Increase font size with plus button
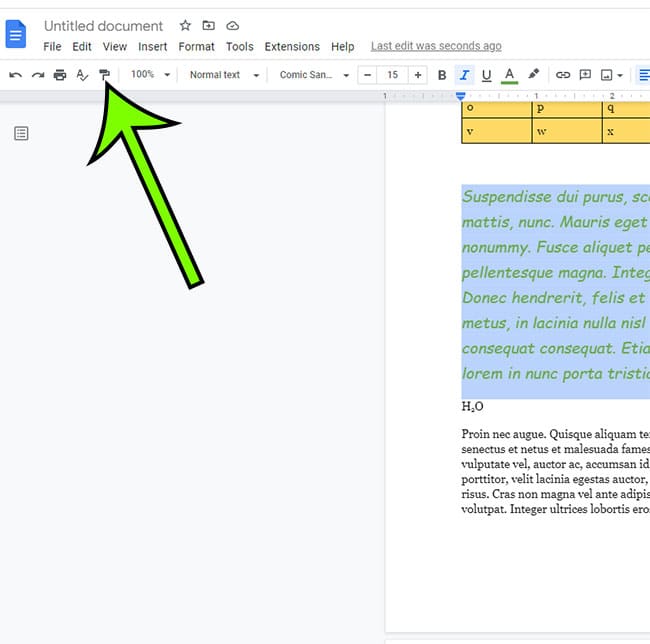The height and width of the screenshot is (644, 650). coord(418,75)
